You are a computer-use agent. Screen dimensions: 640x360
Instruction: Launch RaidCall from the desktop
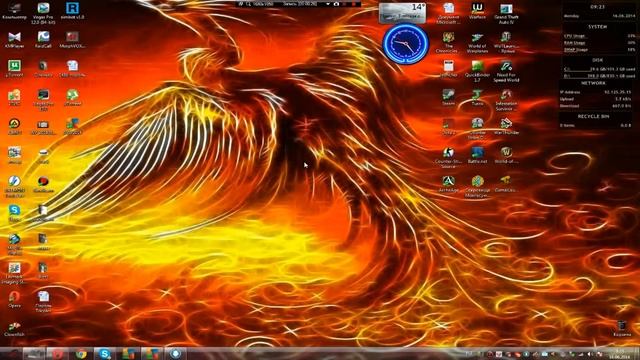43,40
